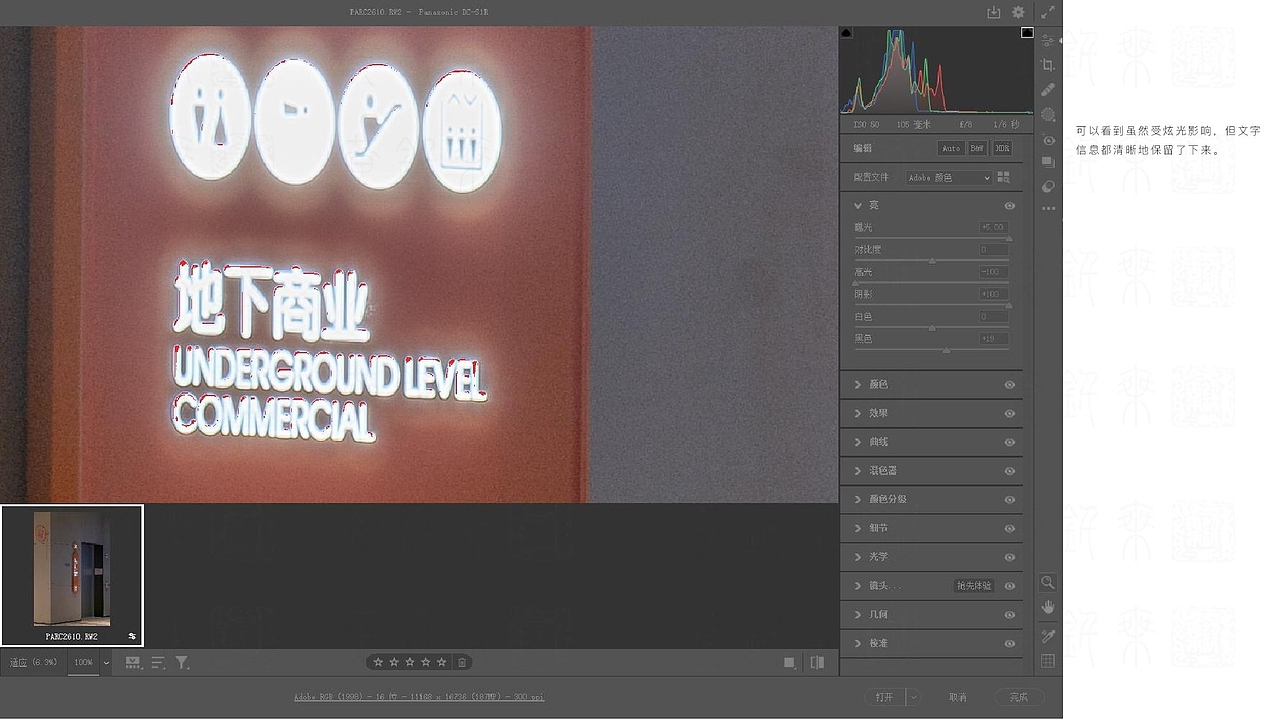Open the Adobe 颜色 profile dropdown
Screen dimensions: 1280x720
[x=948, y=177]
